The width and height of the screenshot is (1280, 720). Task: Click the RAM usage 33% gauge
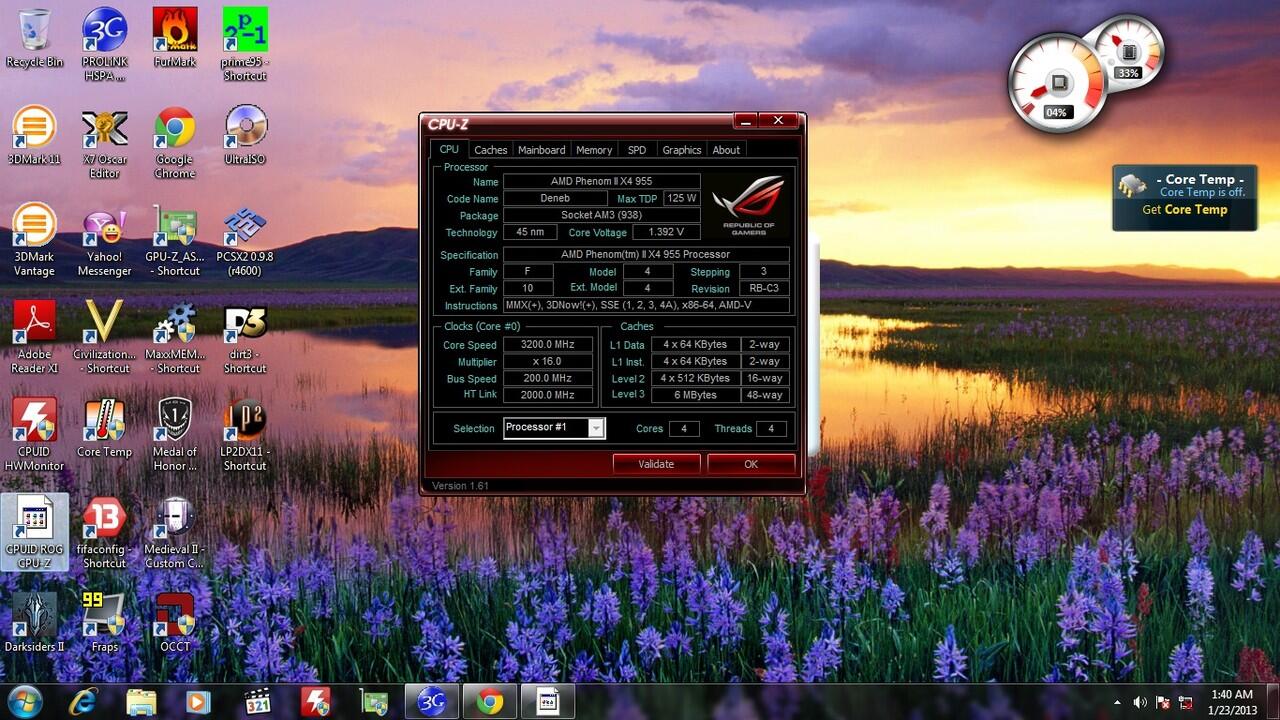(x=1130, y=52)
